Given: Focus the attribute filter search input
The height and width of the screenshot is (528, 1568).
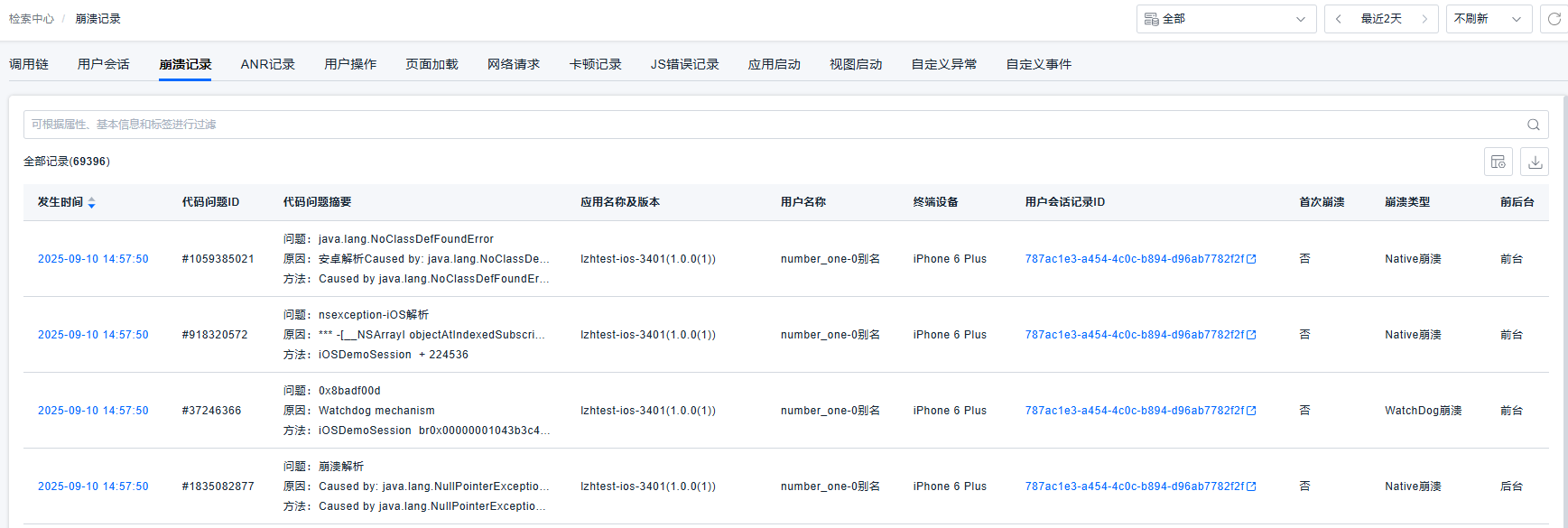Looking at the screenshot, I should pyautogui.click(x=767, y=125).
